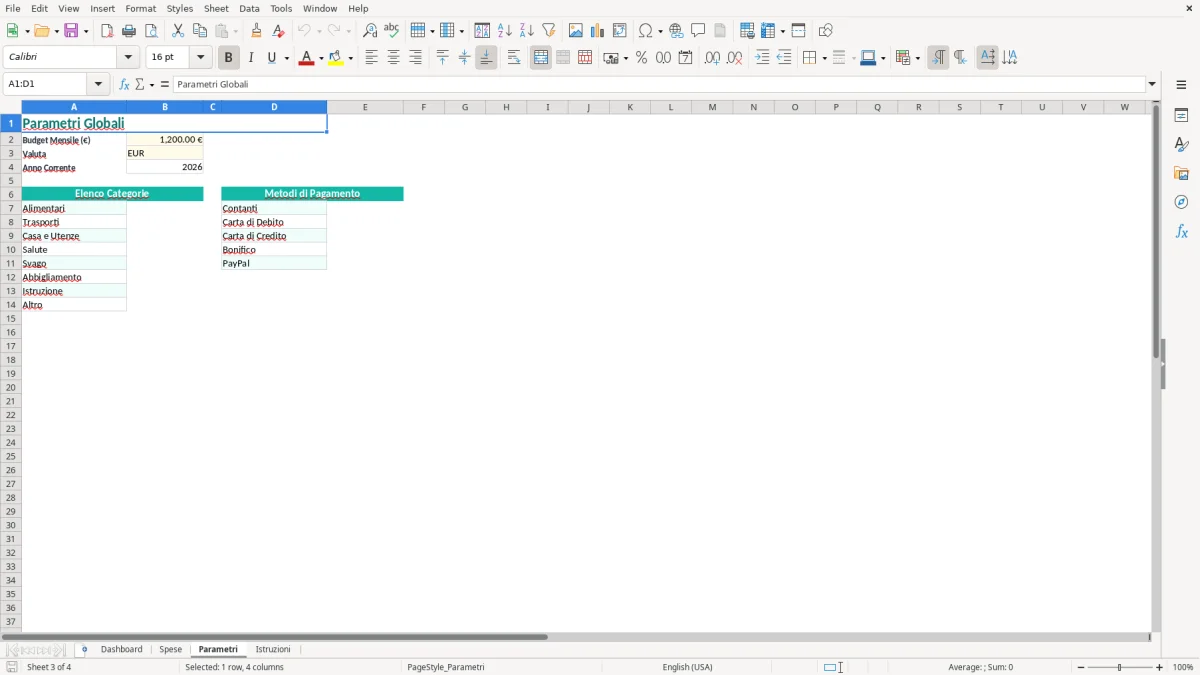
Task: Open the highlight color dropdown arrow
Action: (350, 58)
